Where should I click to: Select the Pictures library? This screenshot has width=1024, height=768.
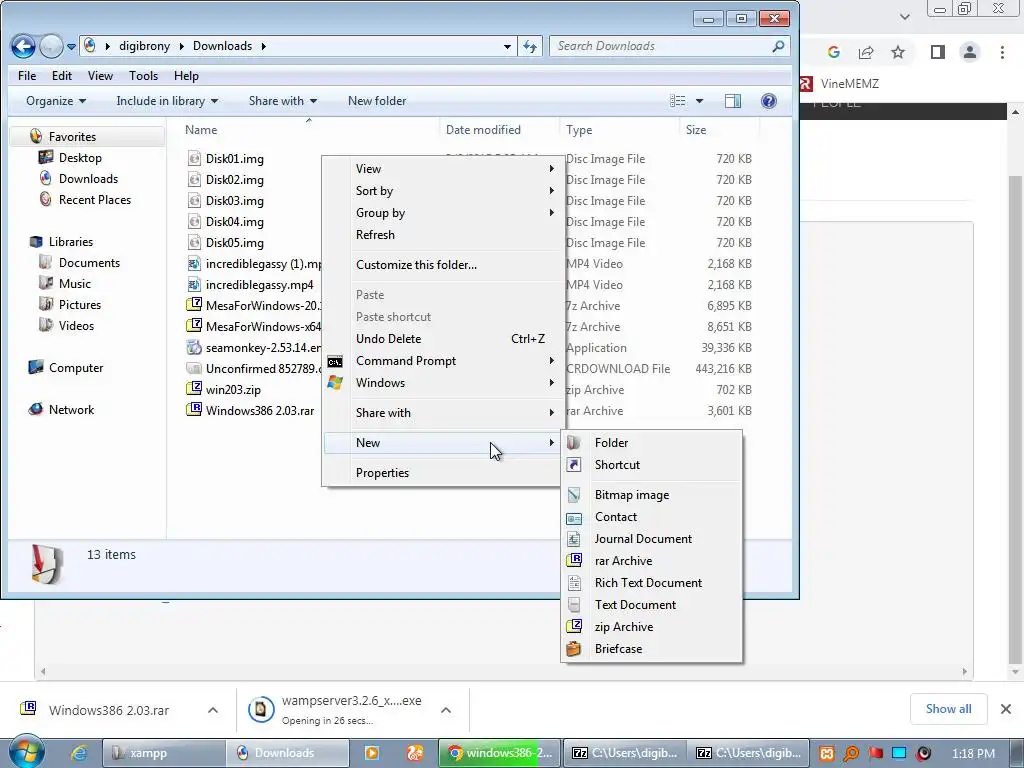(80, 305)
